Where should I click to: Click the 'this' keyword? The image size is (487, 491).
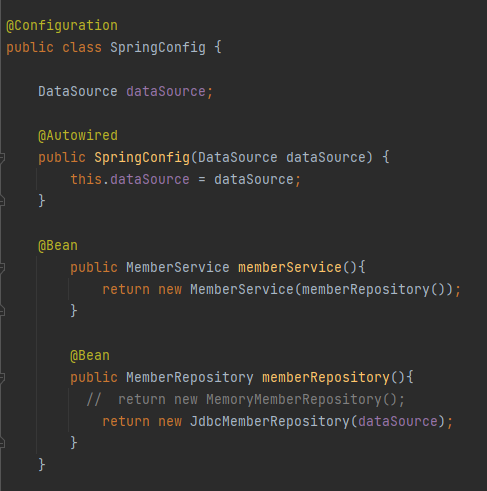coord(86,179)
